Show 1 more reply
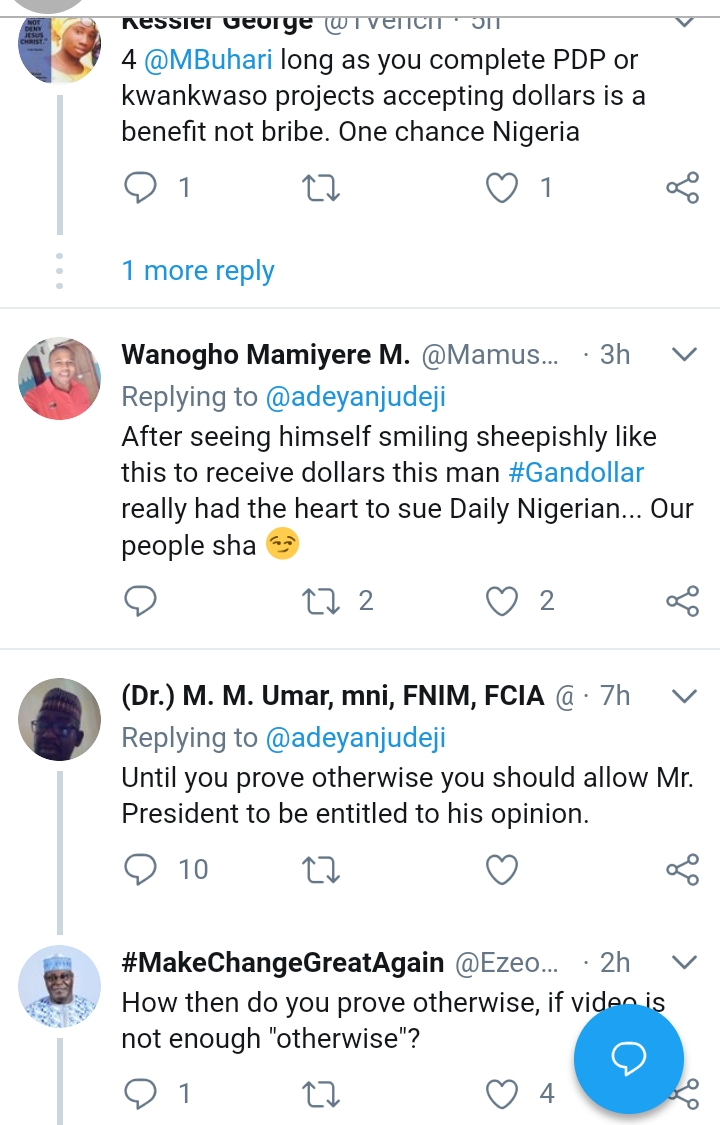 [x=198, y=271]
